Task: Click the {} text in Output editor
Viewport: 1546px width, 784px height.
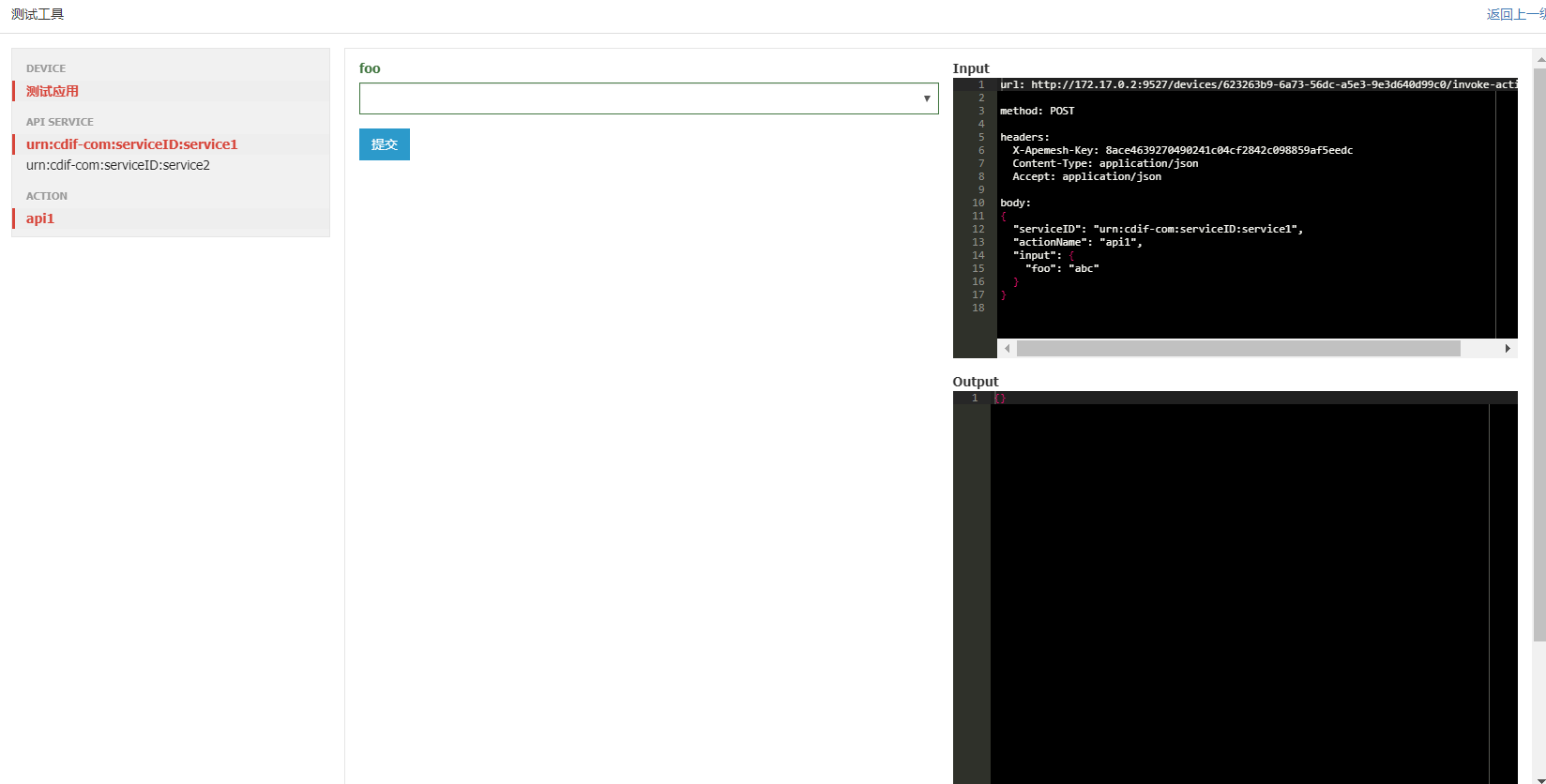Action: 1000,398
